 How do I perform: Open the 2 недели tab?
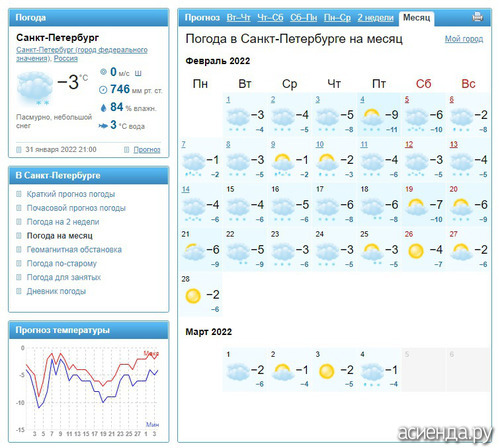pyautogui.click(x=376, y=18)
